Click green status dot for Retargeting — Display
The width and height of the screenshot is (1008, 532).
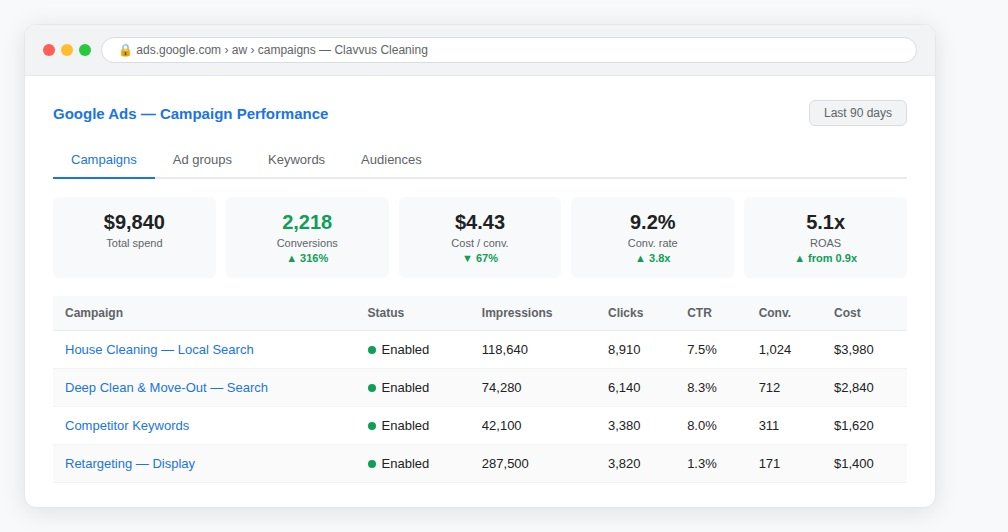(372, 464)
